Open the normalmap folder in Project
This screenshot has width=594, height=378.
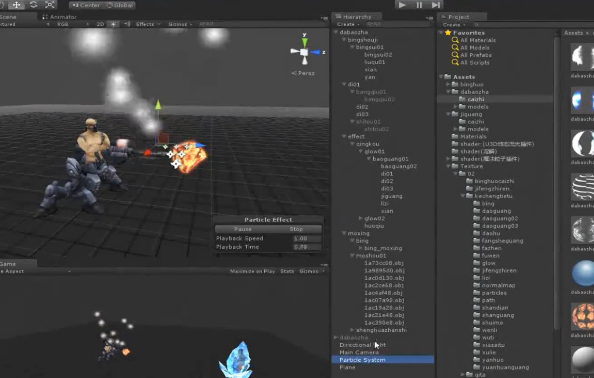498,285
